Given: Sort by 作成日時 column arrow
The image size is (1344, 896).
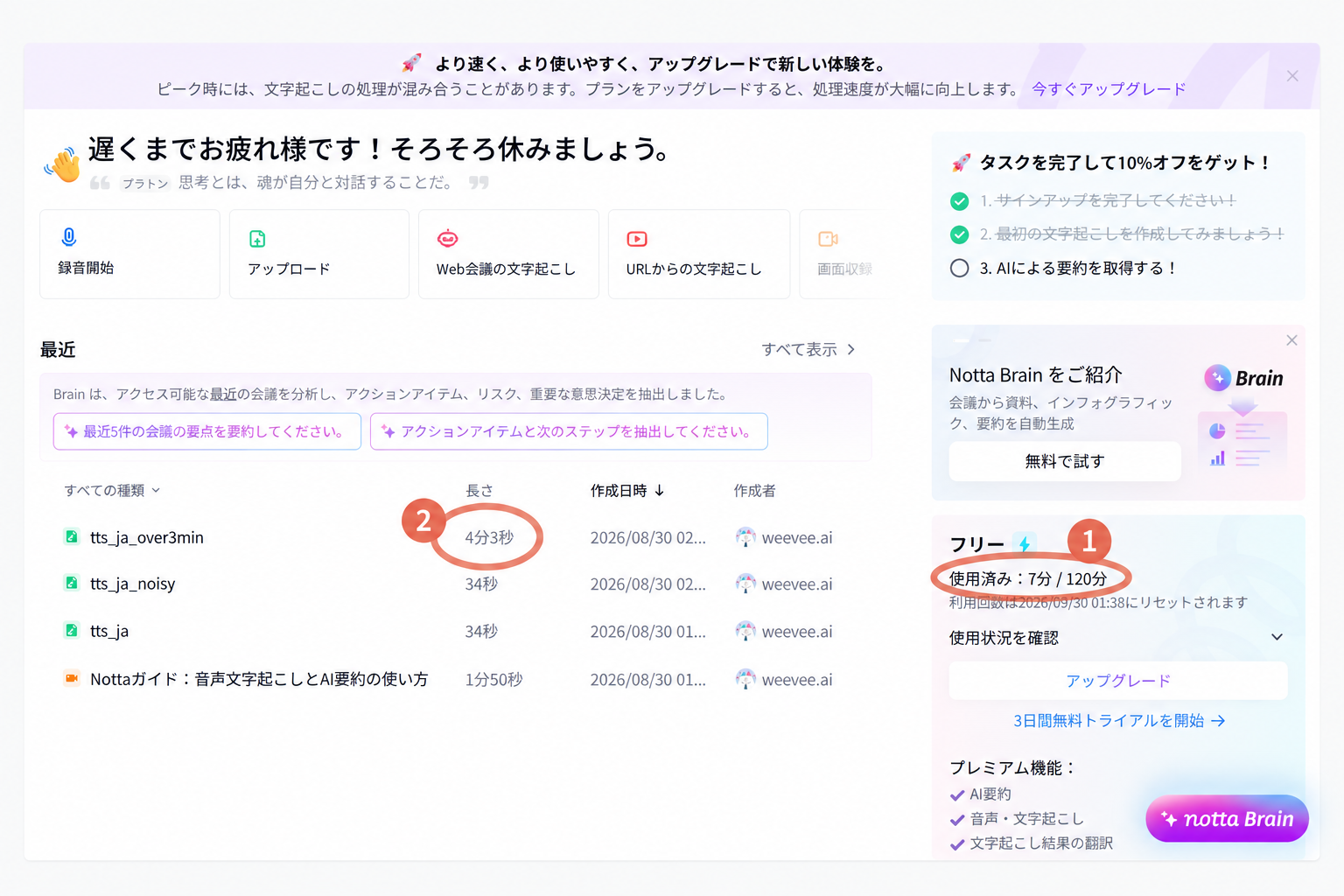Looking at the screenshot, I should point(660,490).
